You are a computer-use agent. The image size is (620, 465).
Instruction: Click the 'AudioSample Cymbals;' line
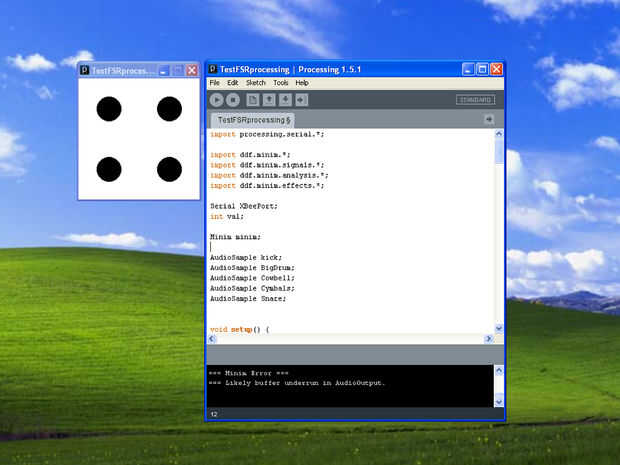point(252,289)
